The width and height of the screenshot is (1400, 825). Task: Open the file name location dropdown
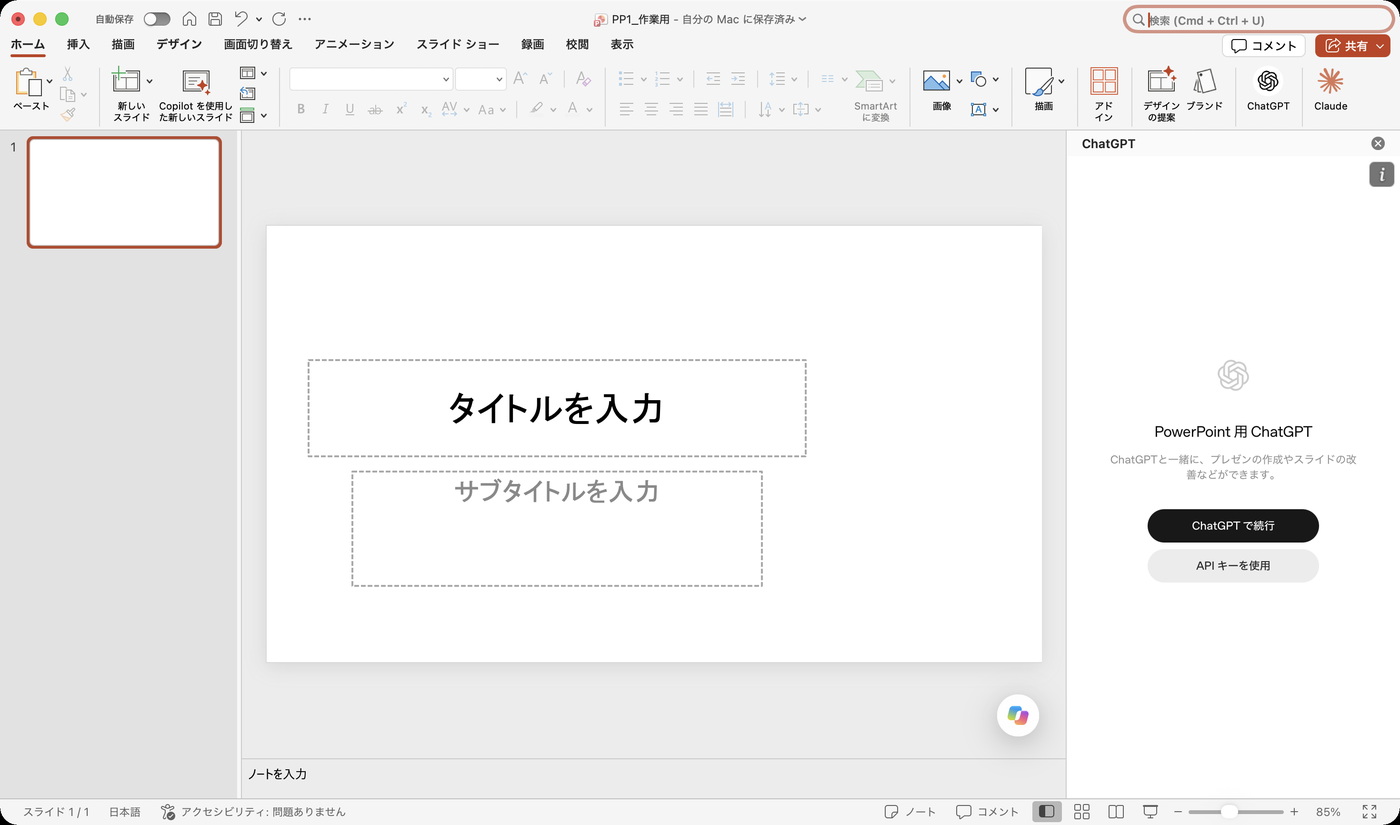[802, 19]
